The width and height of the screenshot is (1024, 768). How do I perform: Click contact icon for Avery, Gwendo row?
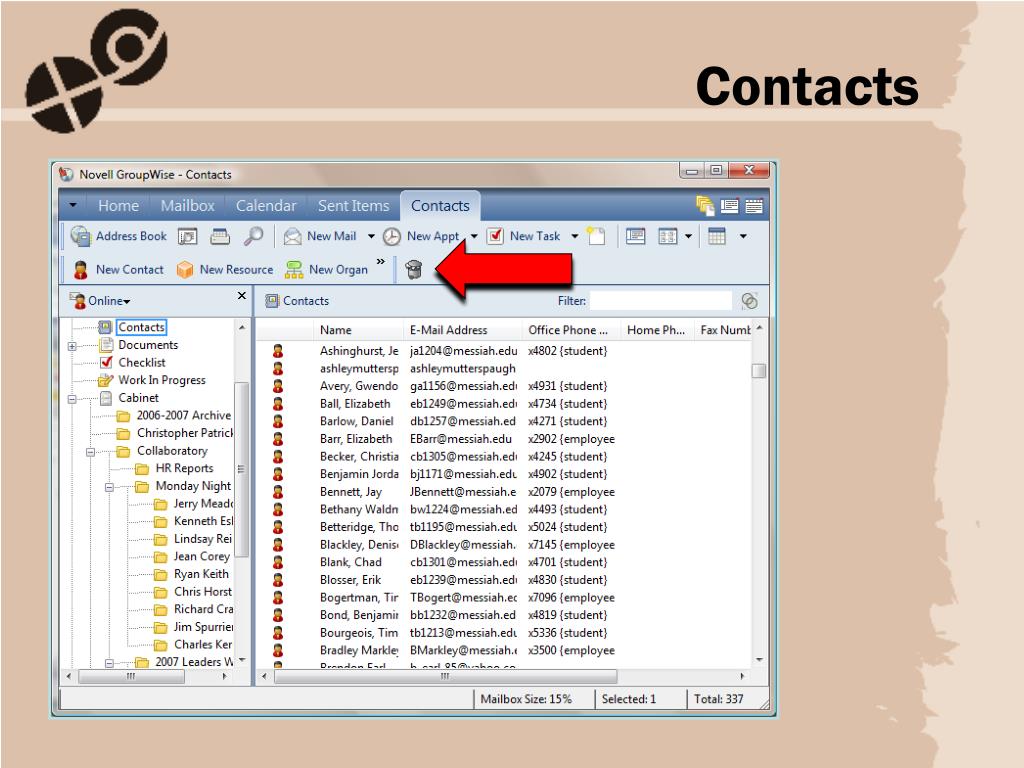click(278, 386)
